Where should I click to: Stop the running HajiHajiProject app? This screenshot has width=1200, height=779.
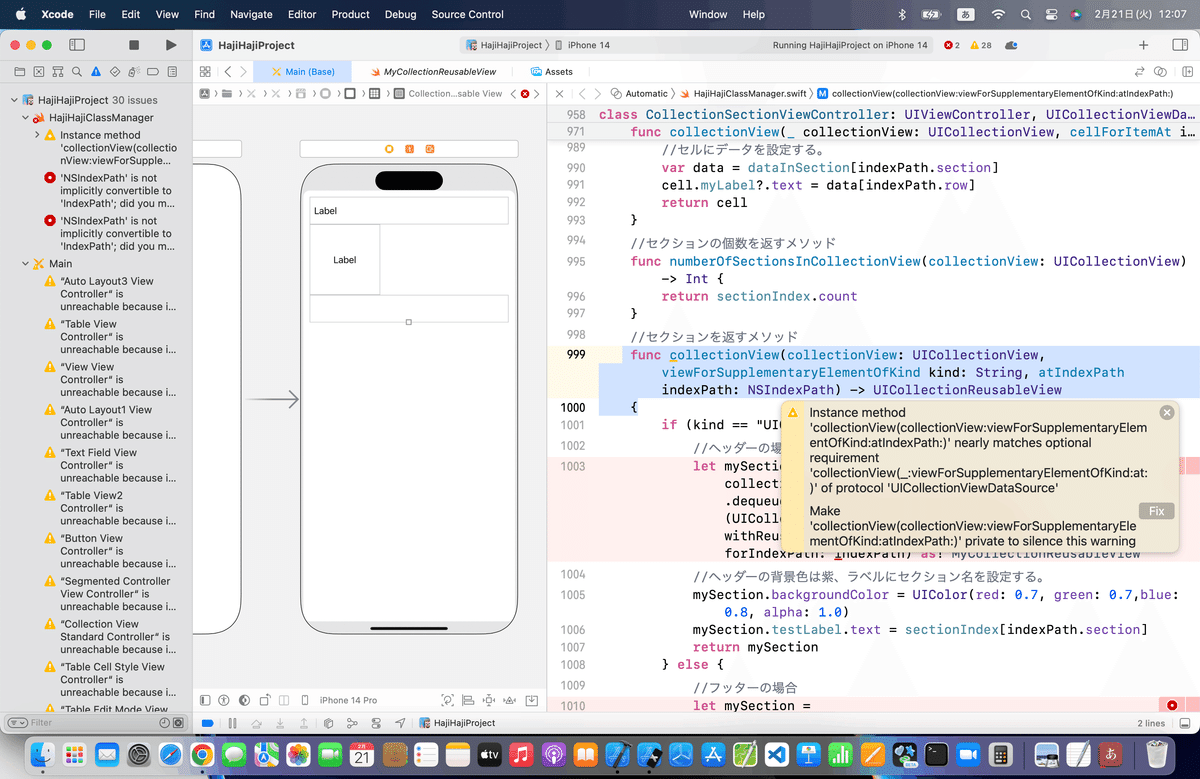click(134, 45)
